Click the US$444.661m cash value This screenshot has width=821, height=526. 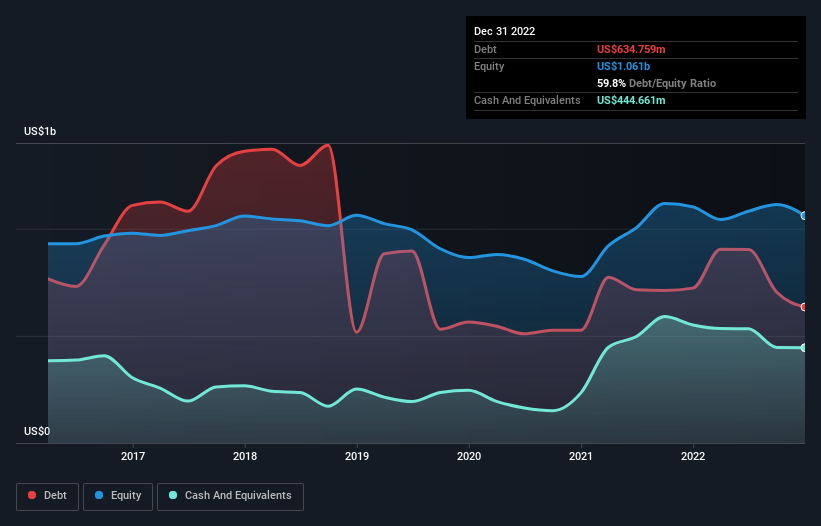coord(631,100)
